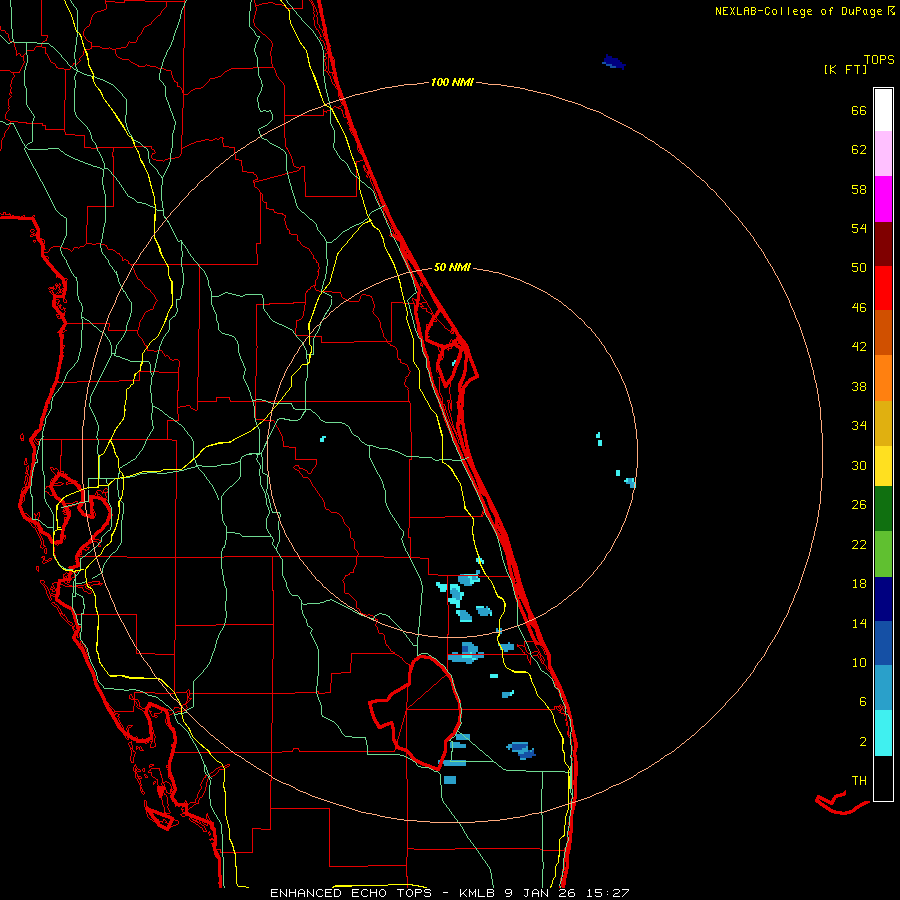Click the 34 legend value
The width and height of the screenshot is (900, 900).
coord(859,426)
